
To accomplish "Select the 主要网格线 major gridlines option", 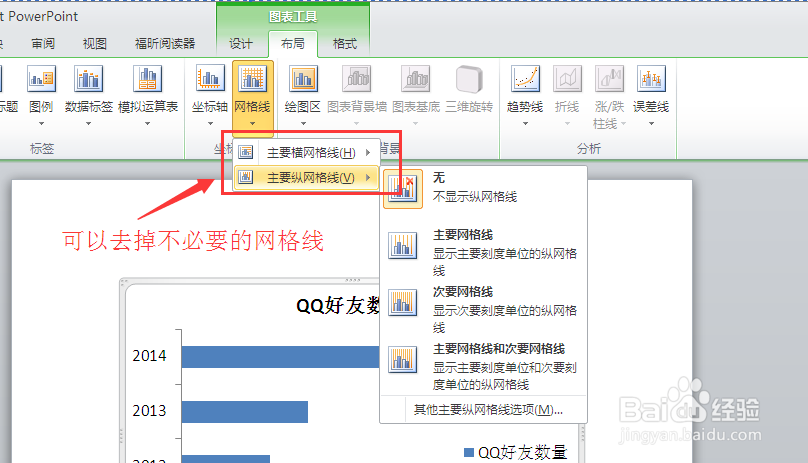I will (x=483, y=252).
